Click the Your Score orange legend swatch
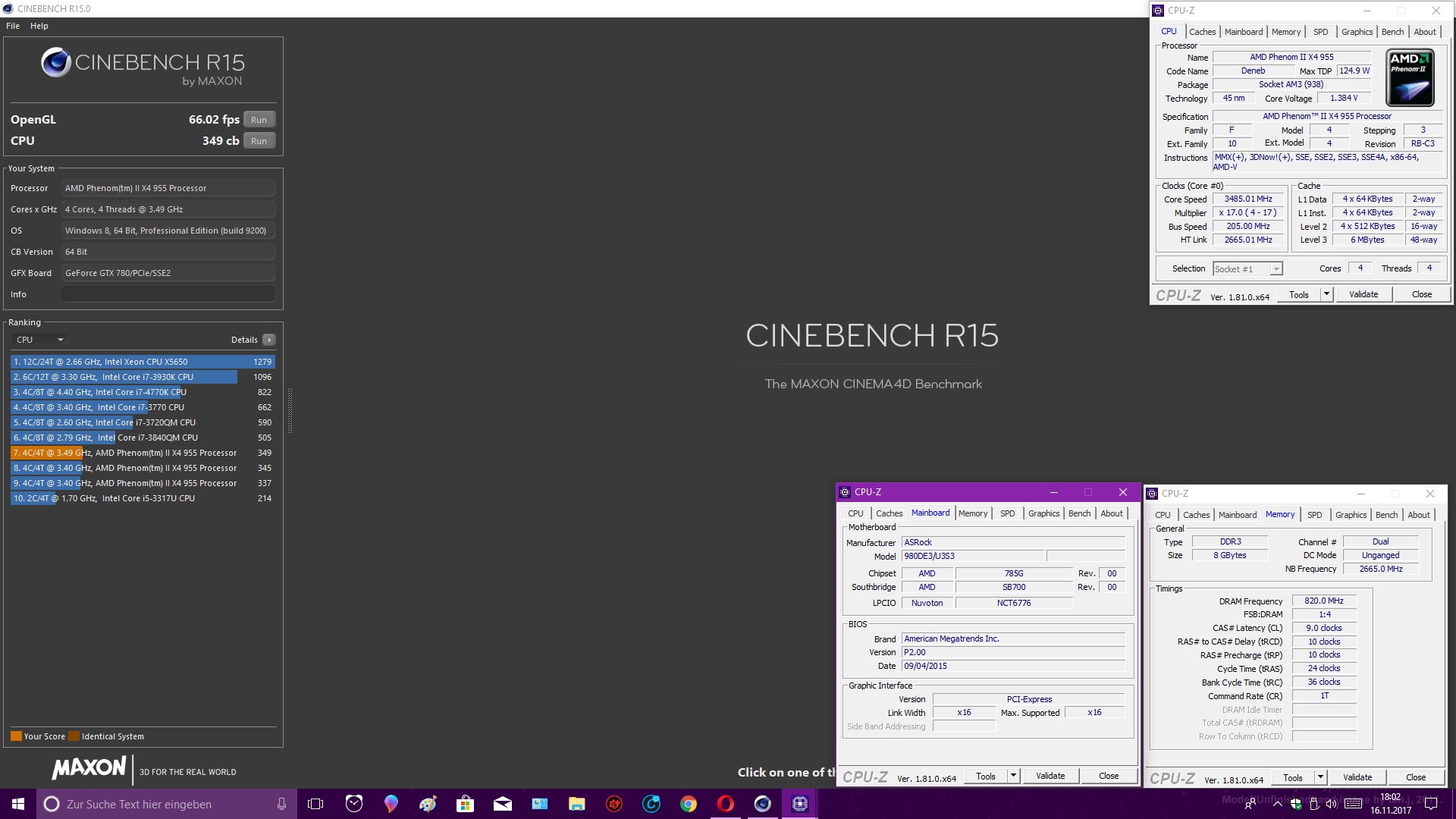This screenshot has width=1456, height=819. pos(16,736)
